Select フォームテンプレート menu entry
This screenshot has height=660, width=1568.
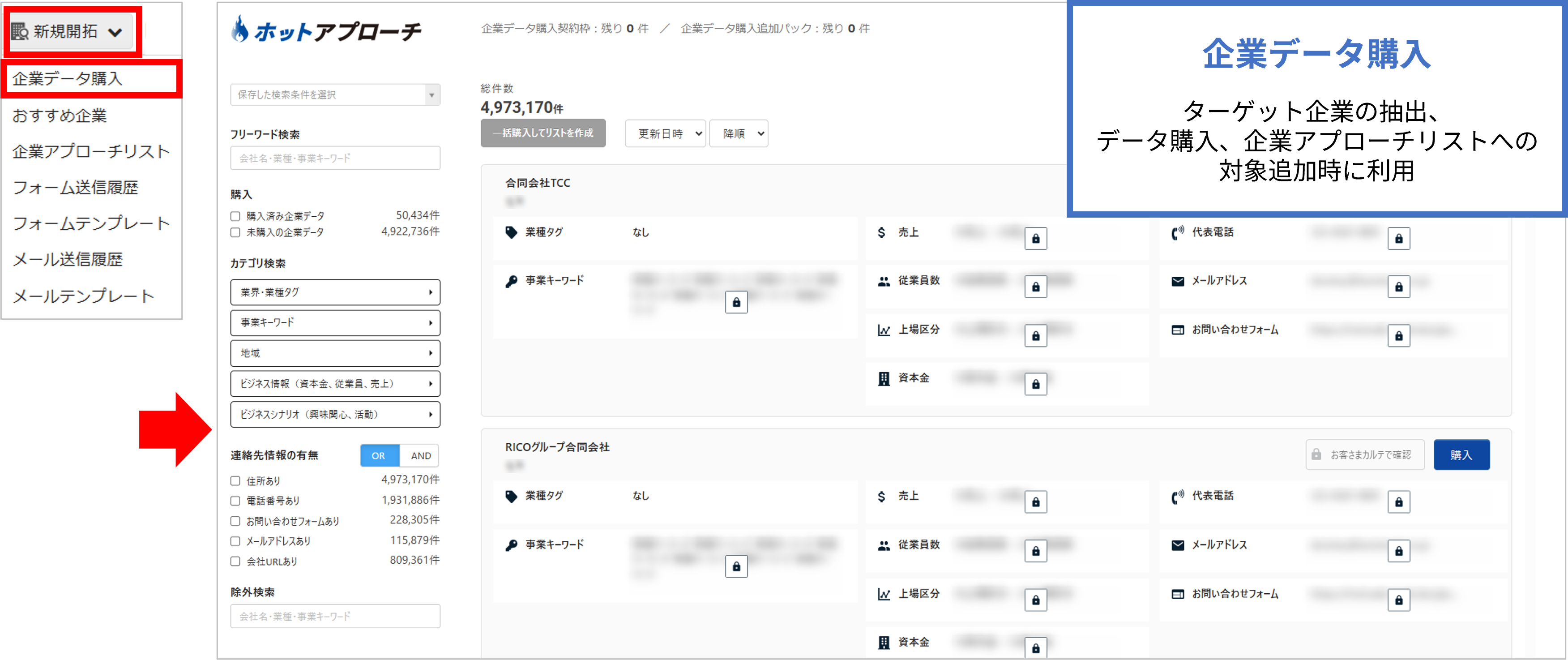91,223
